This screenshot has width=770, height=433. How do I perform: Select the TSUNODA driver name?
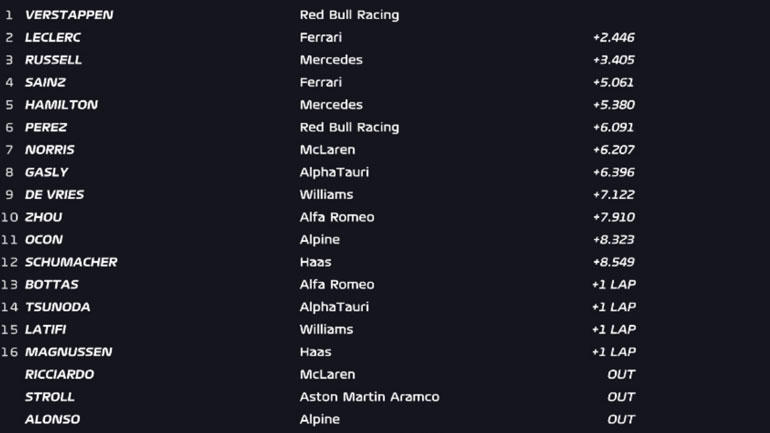(58, 307)
